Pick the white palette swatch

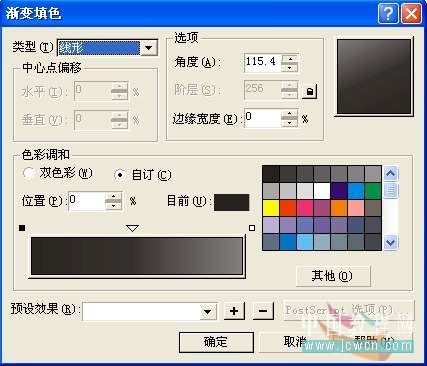coord(322,191)
